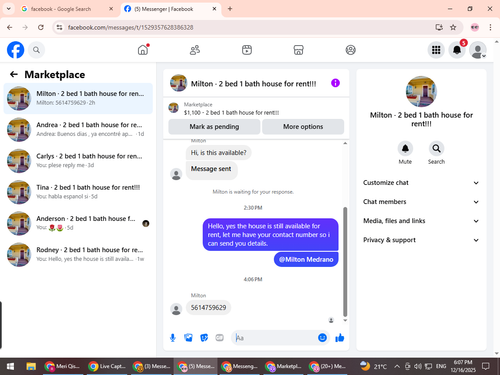Image resolution: width=500 pixels, height=375 pixels.
Task: Expand Privacy & support section
Action: coord(421,240)
